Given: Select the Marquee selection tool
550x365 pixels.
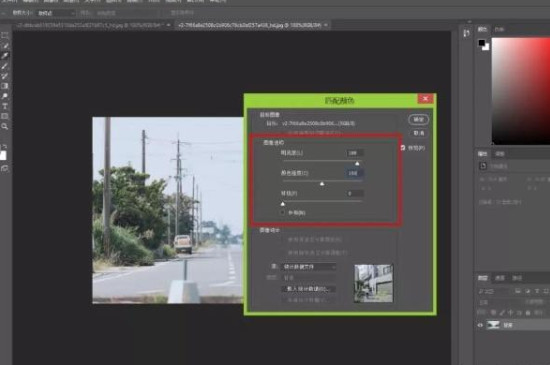Looking at the screenshot, I should [x=5, y=35].
